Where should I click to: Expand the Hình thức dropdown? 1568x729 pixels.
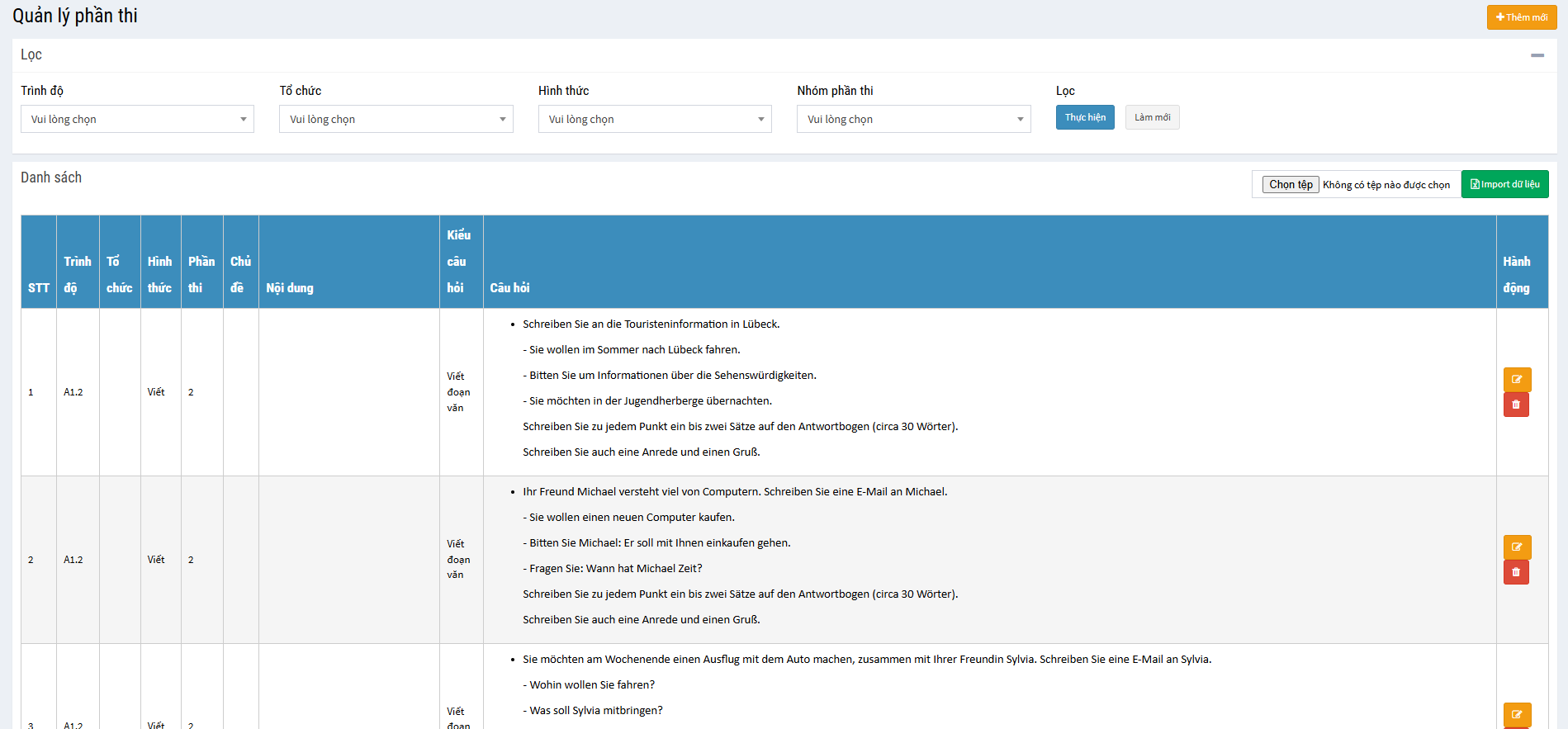(x=654, y=119)
